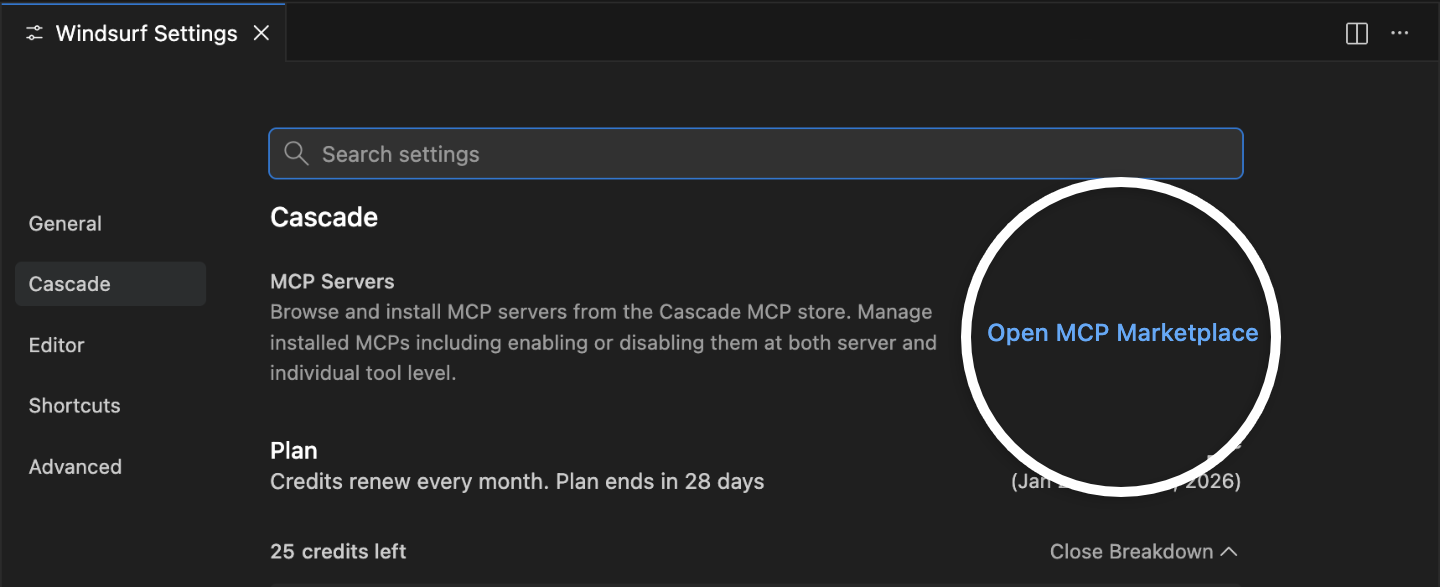The image size is (1440, 587).
Task: Close the Windsurf Settings tab
Action: pyautogui.click(x=261, y=32)
